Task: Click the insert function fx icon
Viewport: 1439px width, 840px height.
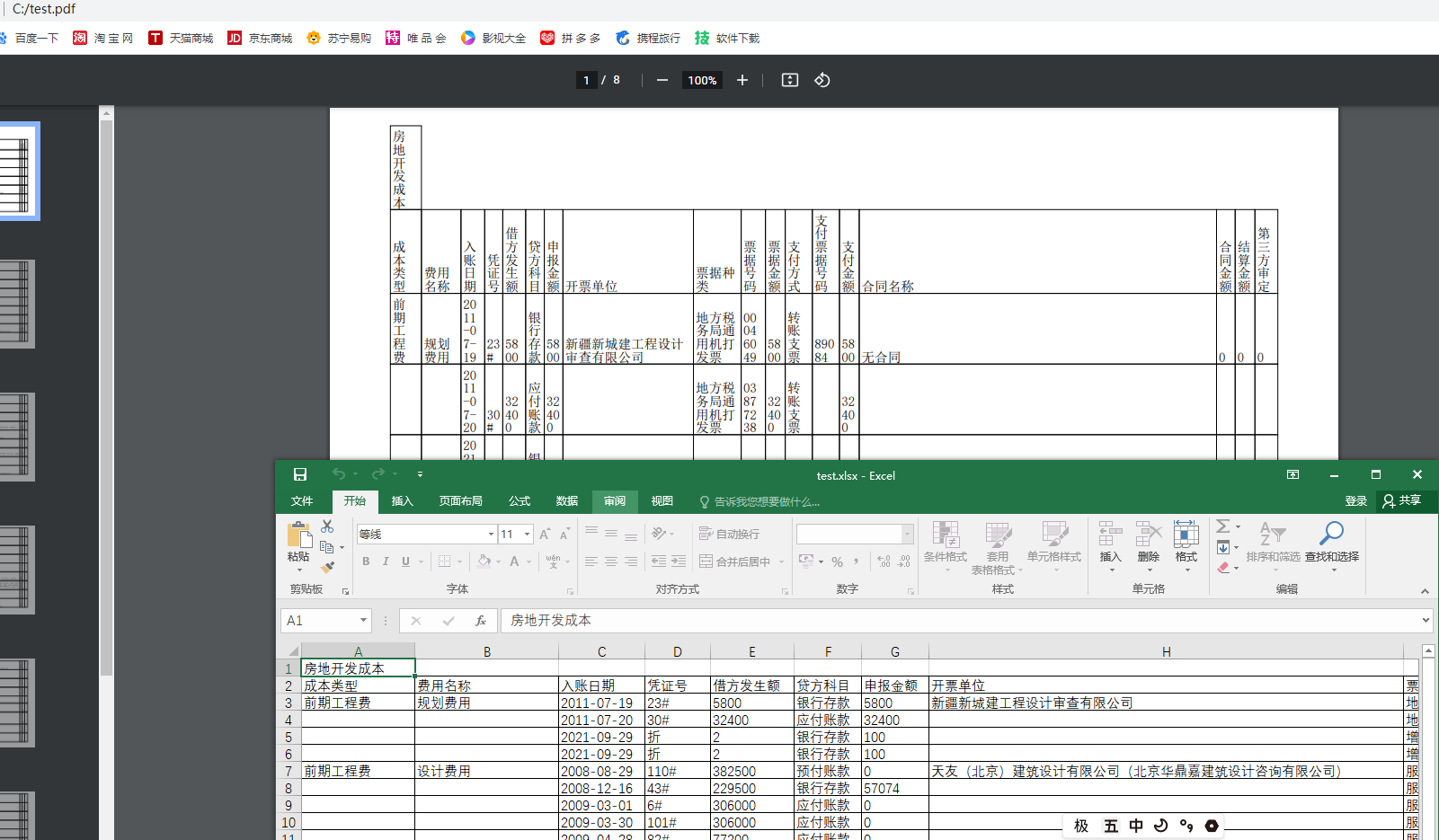Action: click(x=481, y=621)
